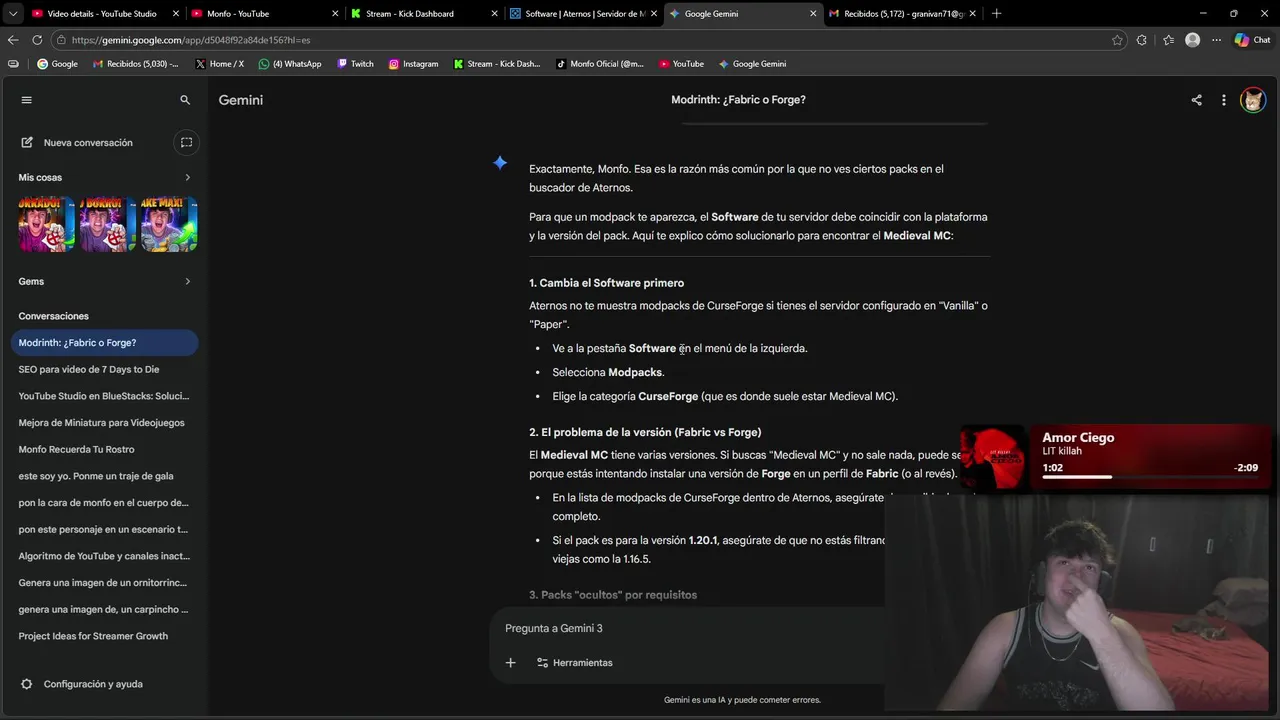Click the Amor Ciego album cover
Viewport: 1280px width, 720px height.
(994, 457)
